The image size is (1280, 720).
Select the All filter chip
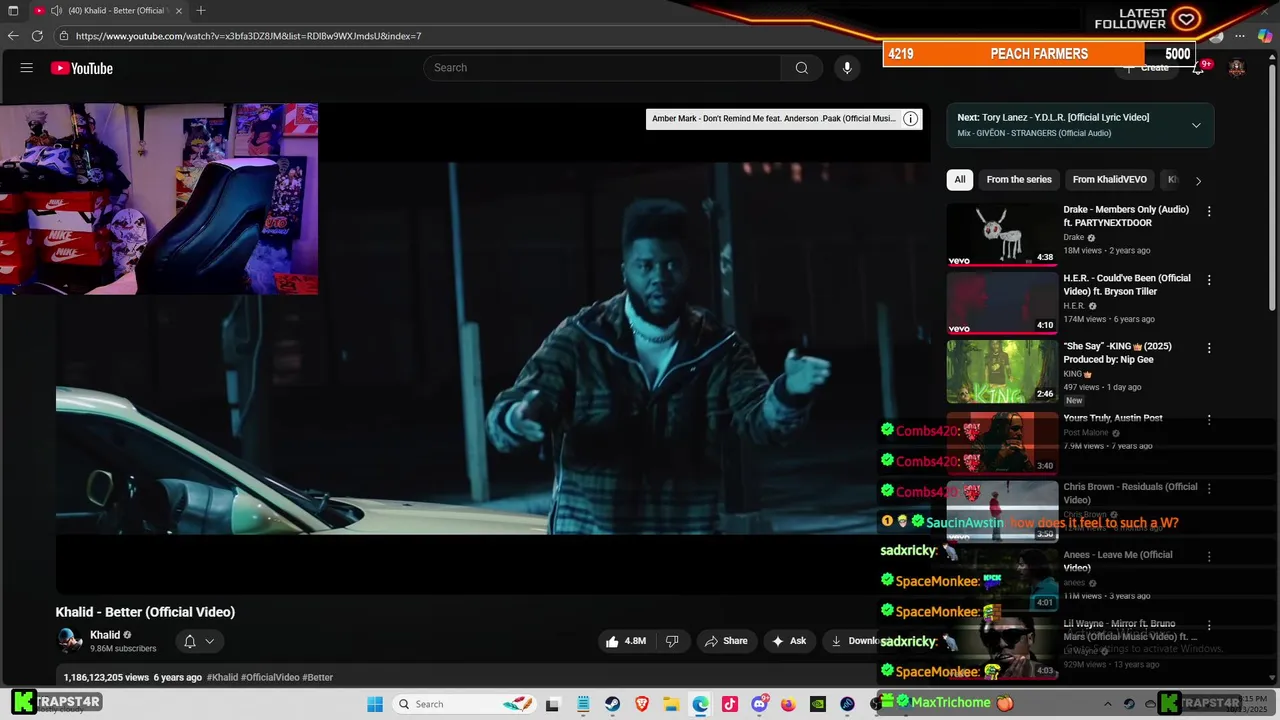(x=960, y=180)
